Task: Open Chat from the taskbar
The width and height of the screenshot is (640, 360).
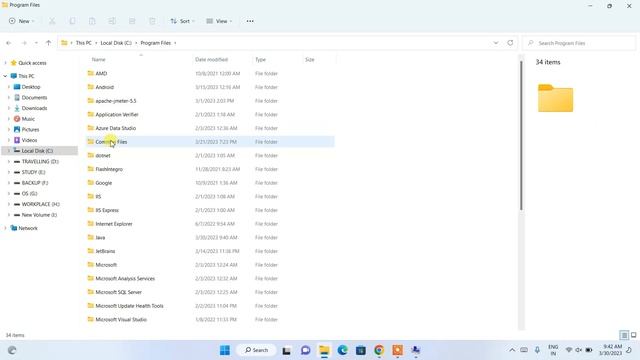Action: click(305, 350)
